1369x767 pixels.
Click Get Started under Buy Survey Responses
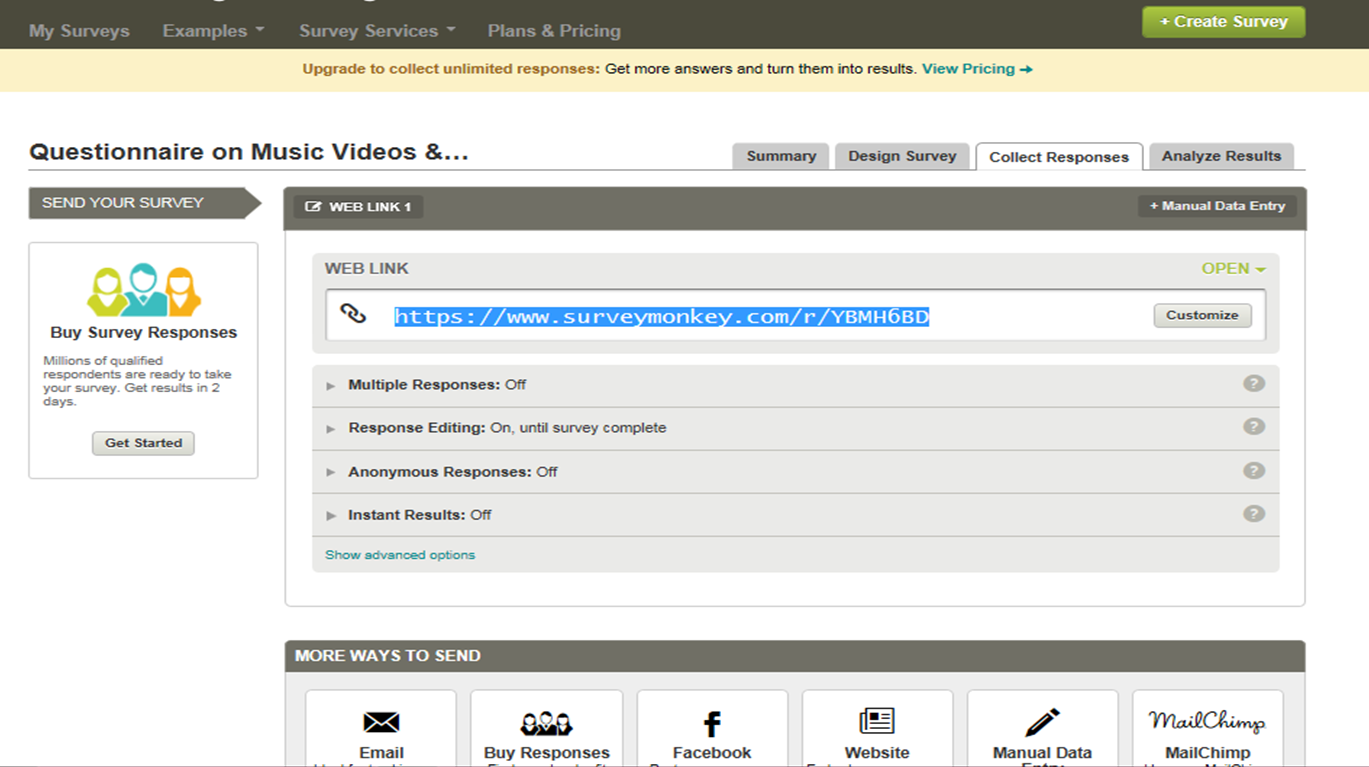(x=144, y=443)
